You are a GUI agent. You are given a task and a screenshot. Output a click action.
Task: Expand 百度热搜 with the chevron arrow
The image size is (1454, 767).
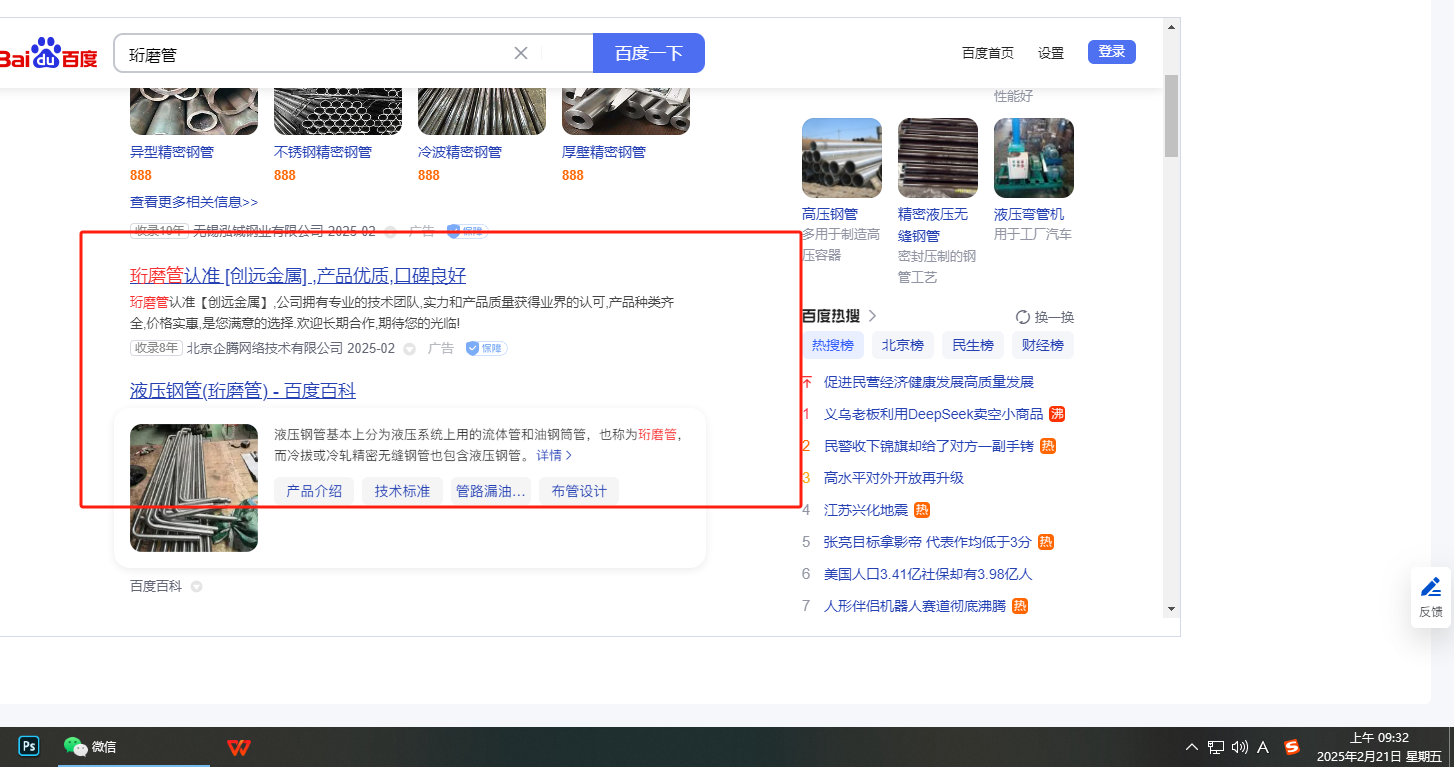point(872,316)
